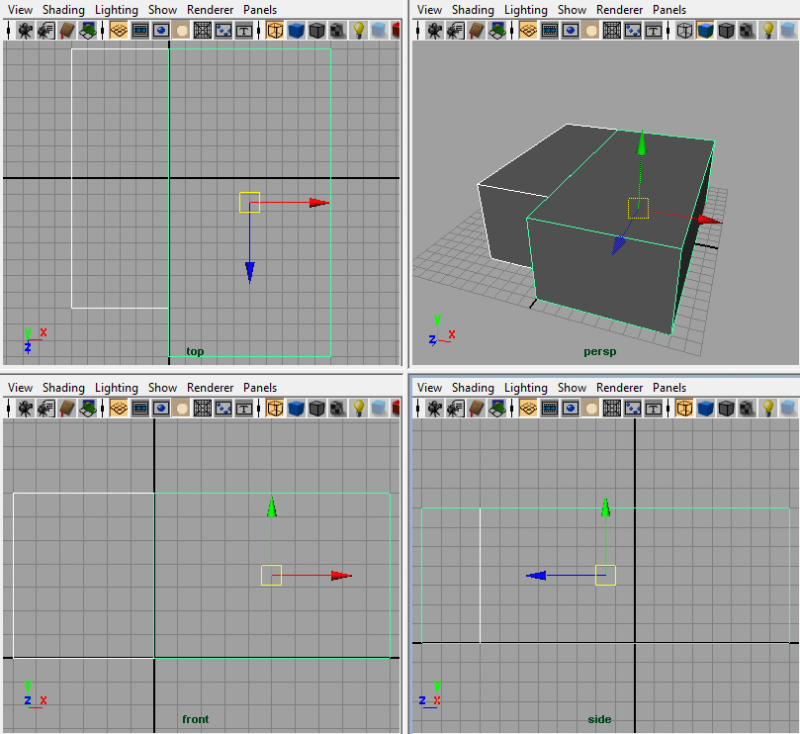800x734 pixels.
Task: Click green Y-axis arrow tip in front view
Action: [271, 506]
